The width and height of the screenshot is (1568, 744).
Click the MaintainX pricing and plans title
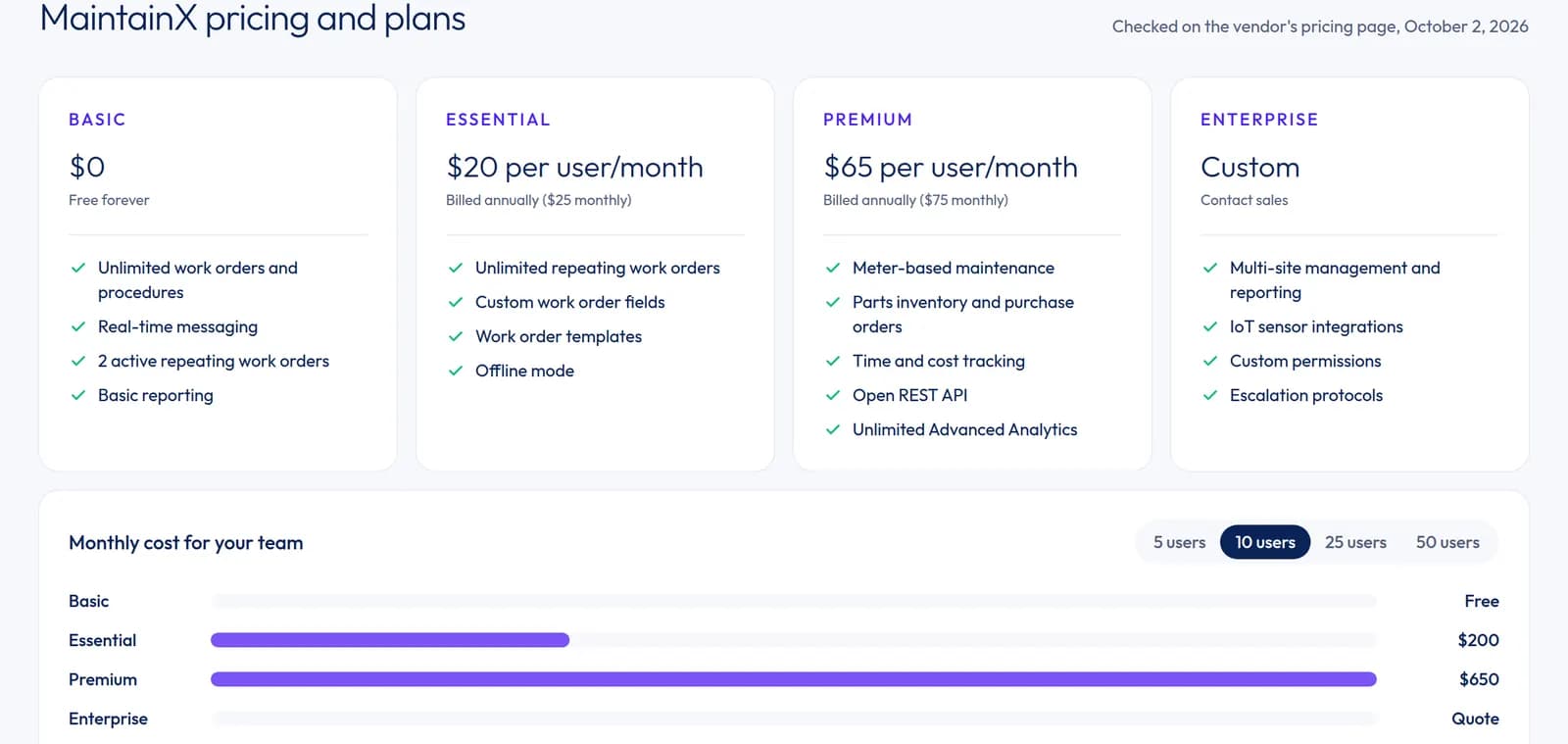point(253,19)
